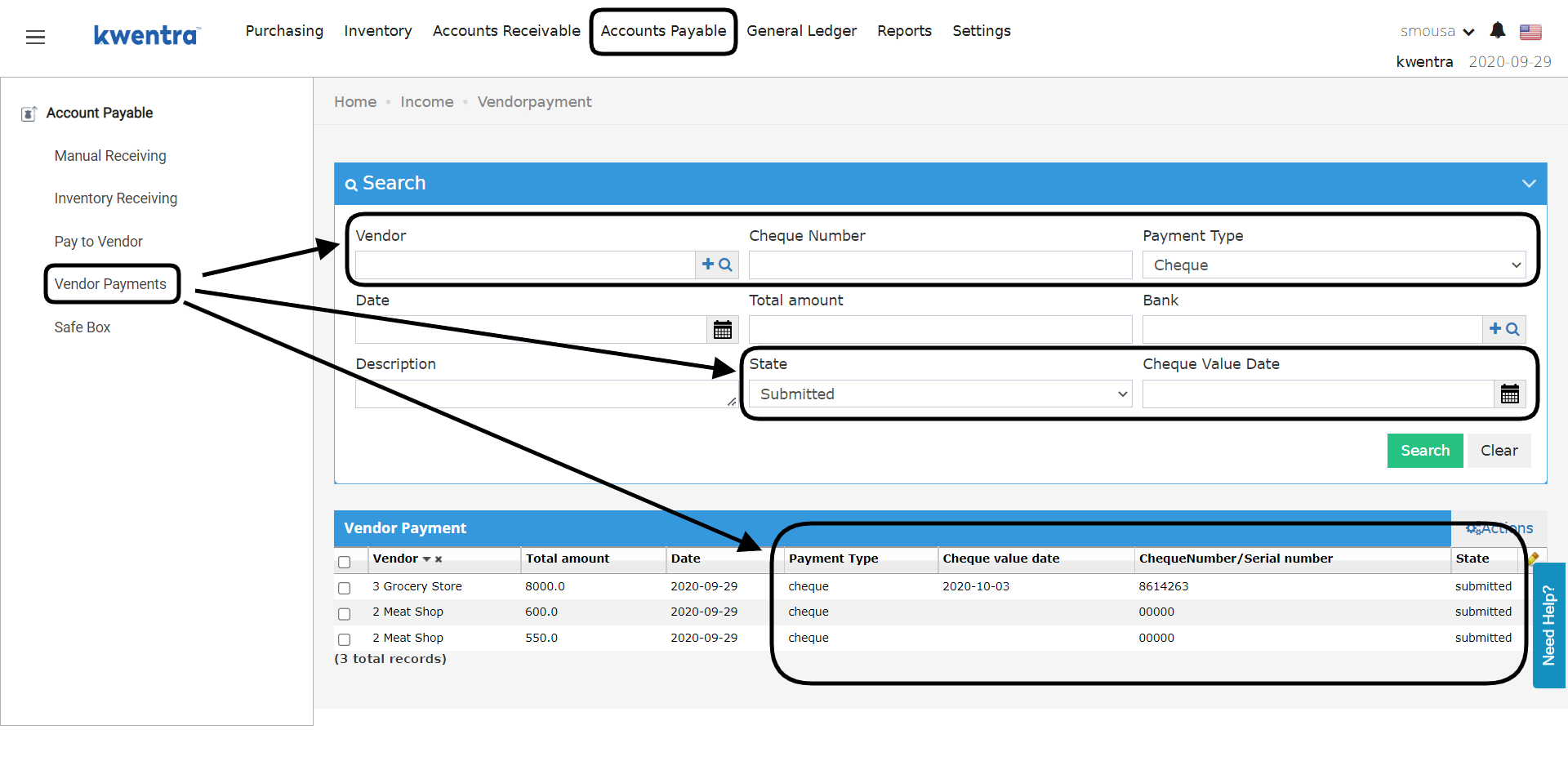Click the 2020-10-03 cheque value date cell
Image resolution: width=1568 pixels, height=770 pixels.
click(975, 586)
